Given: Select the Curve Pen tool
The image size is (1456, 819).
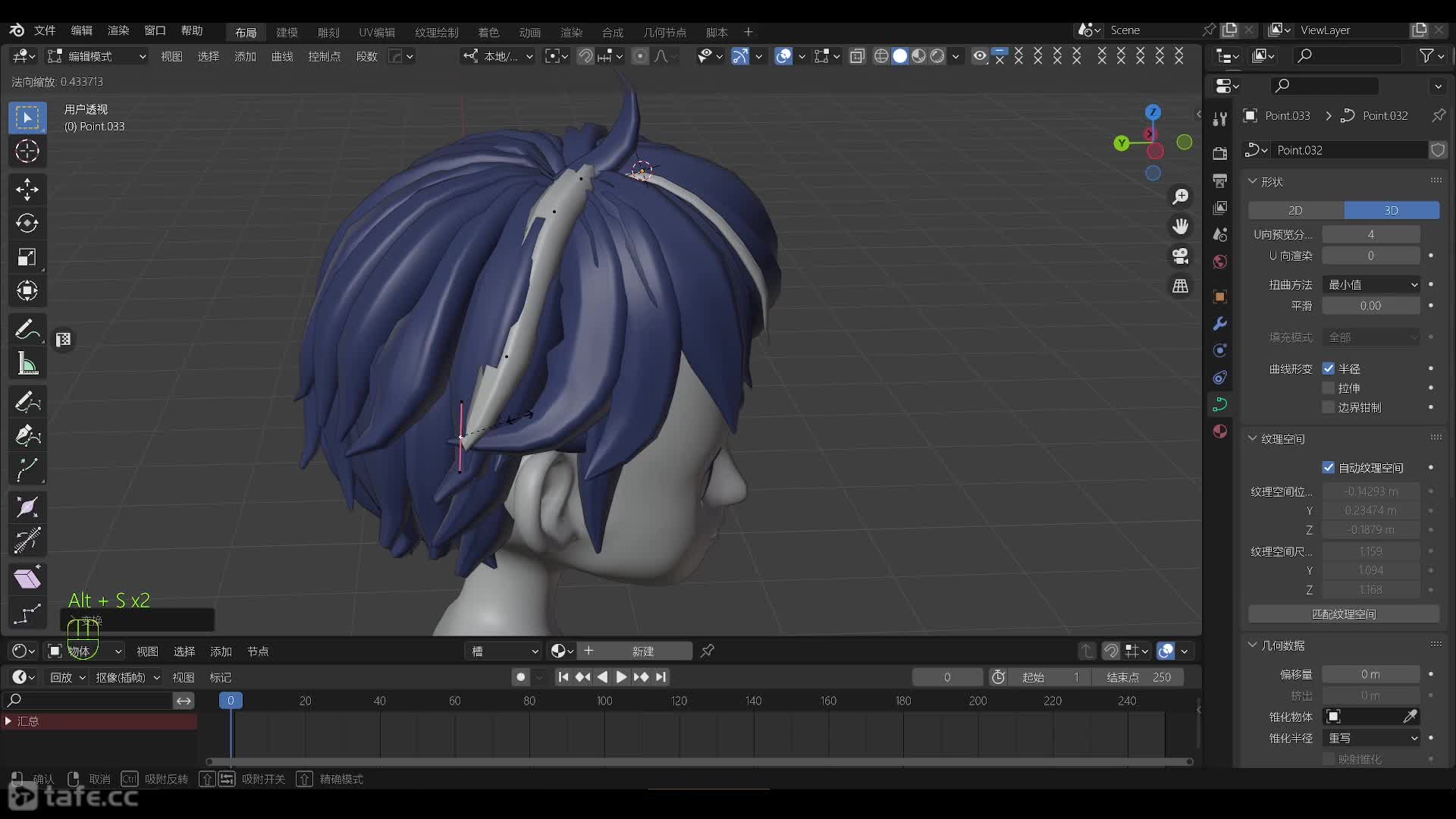Looking at the screenshot, I should coord(27,435).
